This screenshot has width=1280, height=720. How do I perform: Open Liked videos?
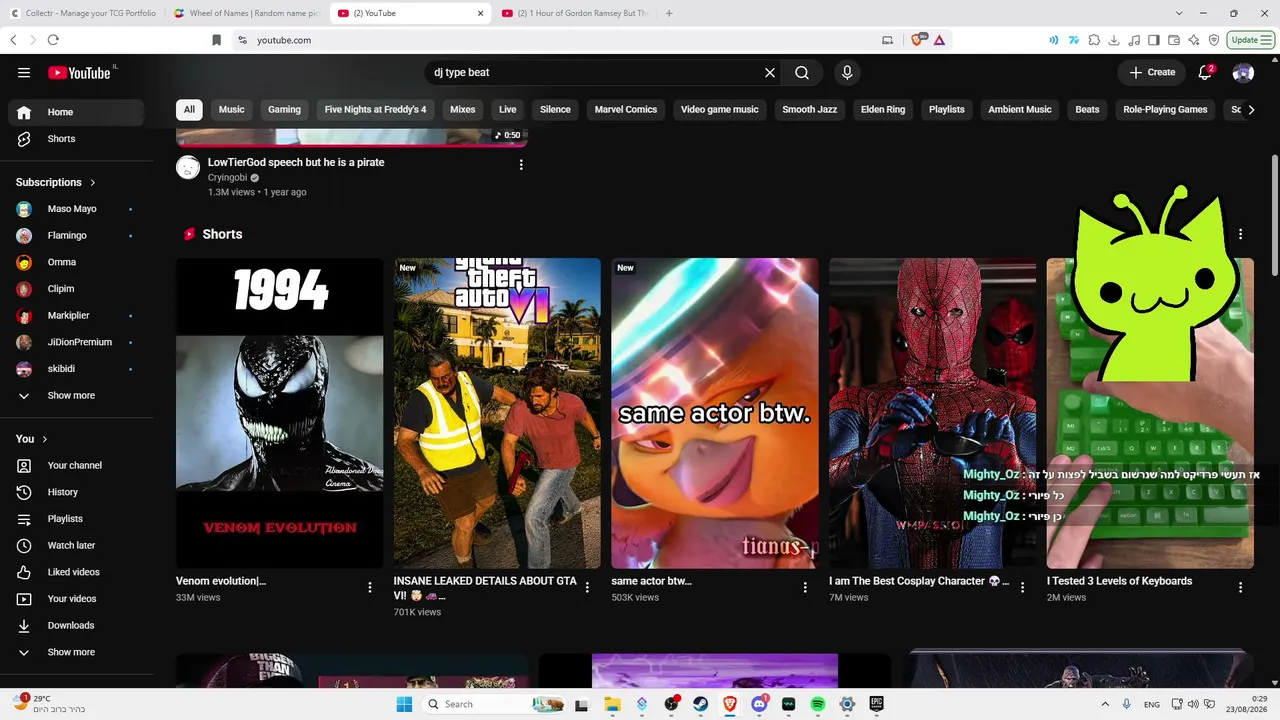coord(76,572)
